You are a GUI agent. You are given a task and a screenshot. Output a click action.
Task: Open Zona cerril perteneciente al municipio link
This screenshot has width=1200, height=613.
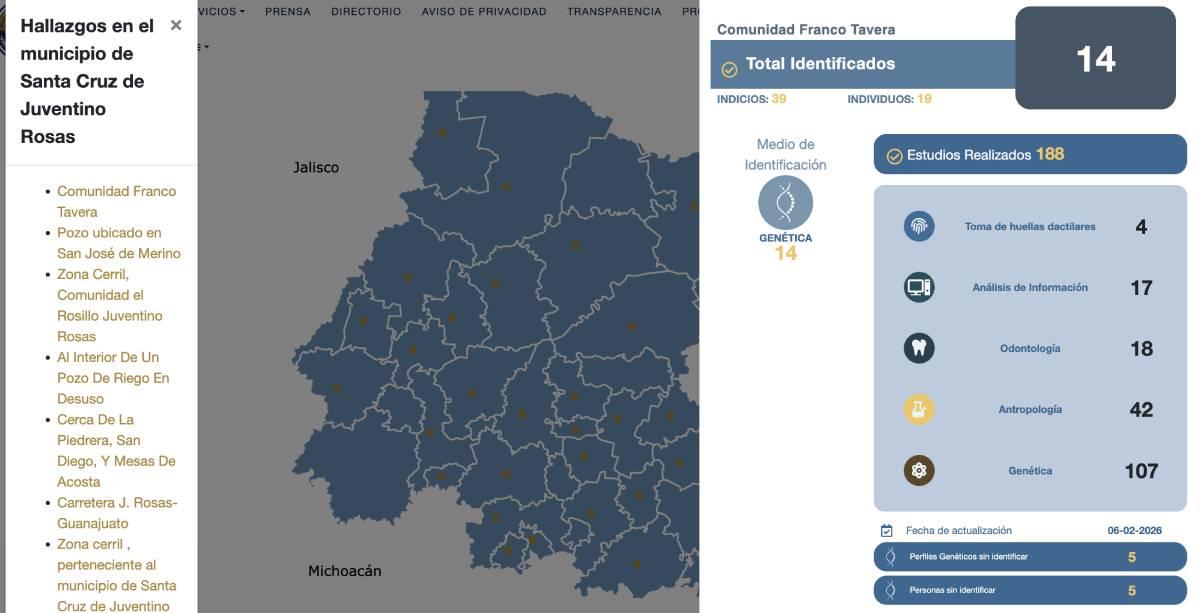pyautogui.click(x=116, y=575)
